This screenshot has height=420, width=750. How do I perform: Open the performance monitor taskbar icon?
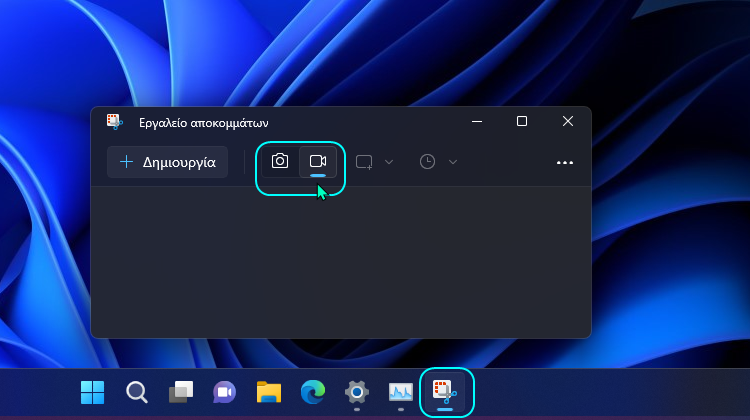[x=401, y=392]
